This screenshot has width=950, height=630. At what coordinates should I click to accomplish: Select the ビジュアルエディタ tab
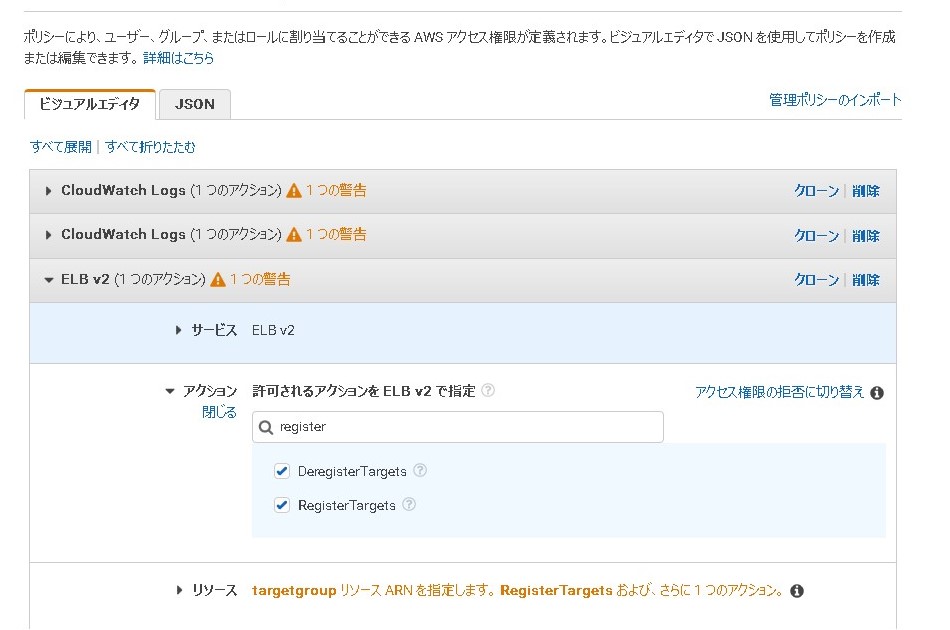coord(90,104)
